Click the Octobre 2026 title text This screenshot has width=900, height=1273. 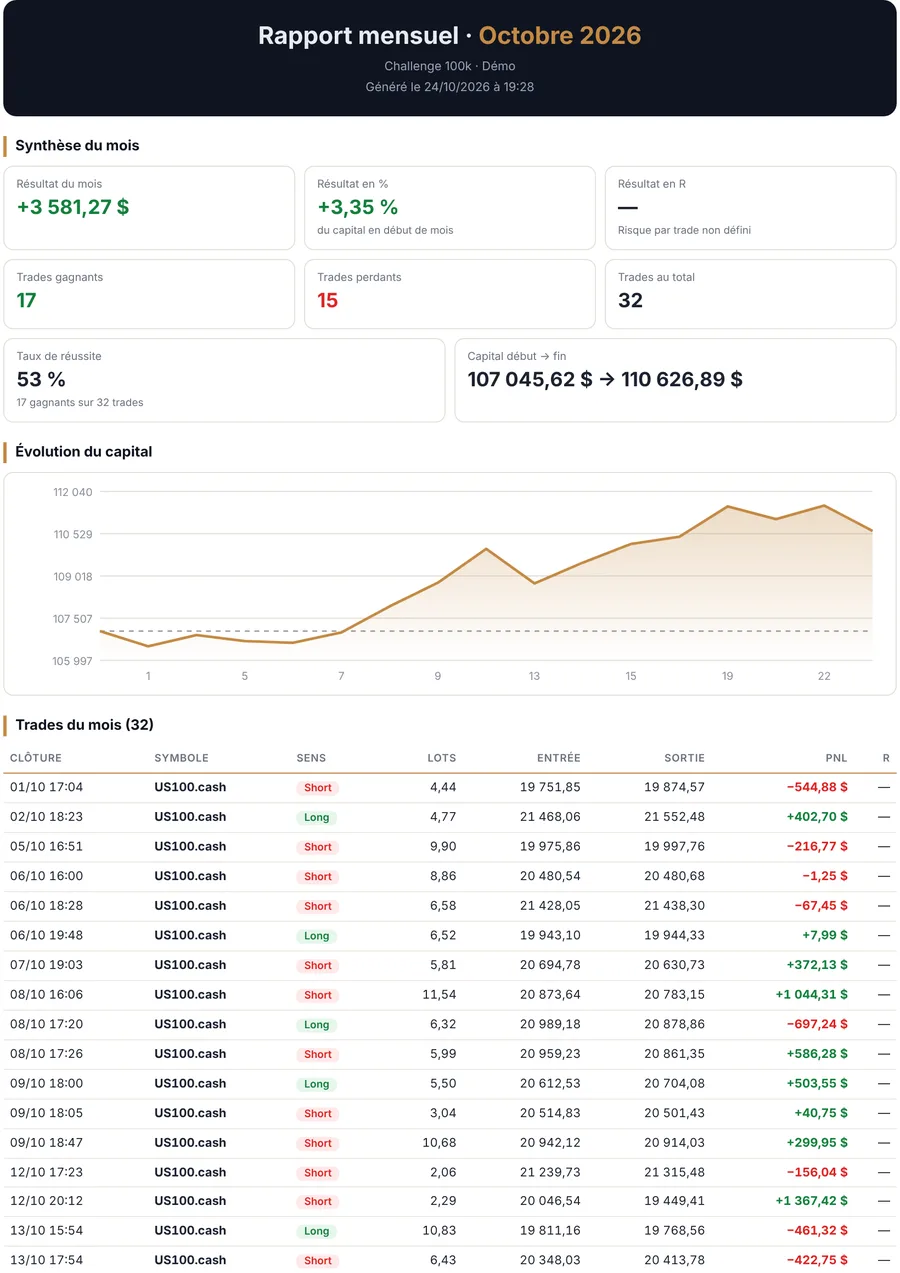click(x=560, y=36)
